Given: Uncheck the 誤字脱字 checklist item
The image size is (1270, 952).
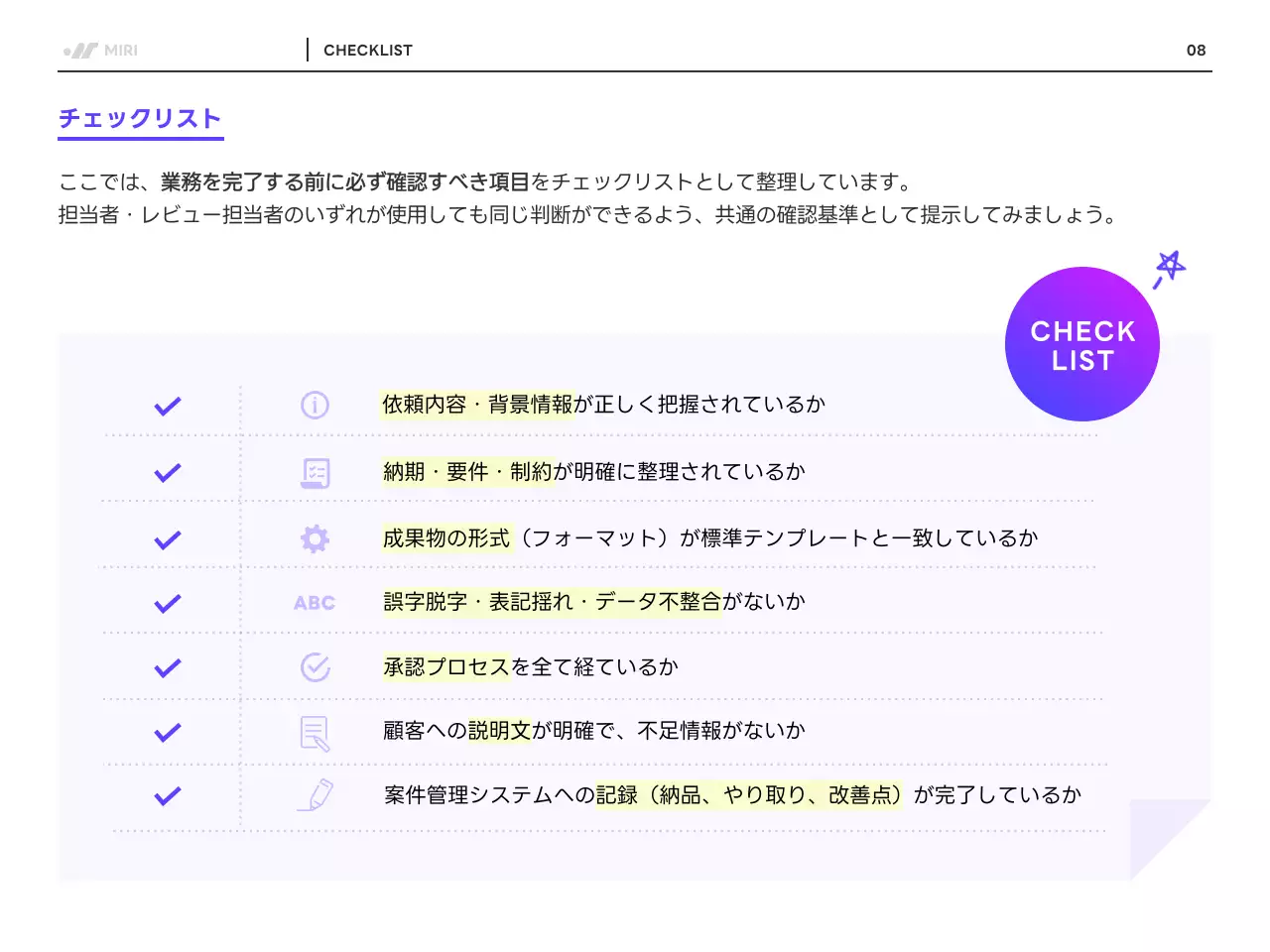Looking at the screenshot, I should pyautogui.click(x=168, y=602).
